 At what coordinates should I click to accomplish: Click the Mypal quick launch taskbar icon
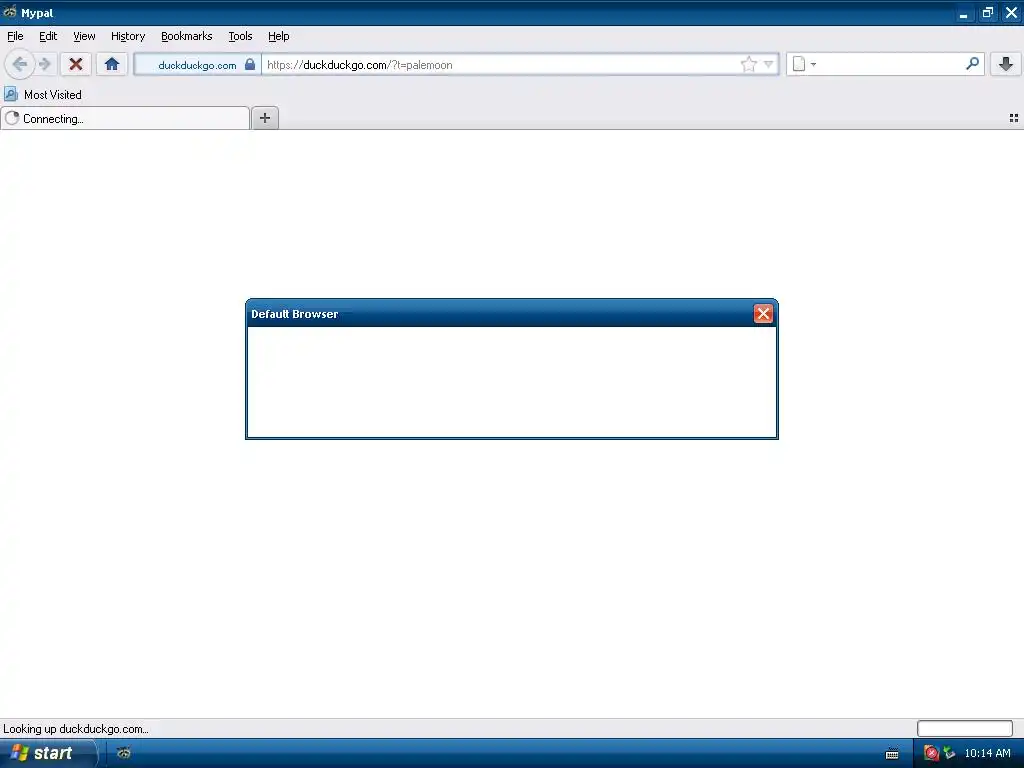(123, 753)
